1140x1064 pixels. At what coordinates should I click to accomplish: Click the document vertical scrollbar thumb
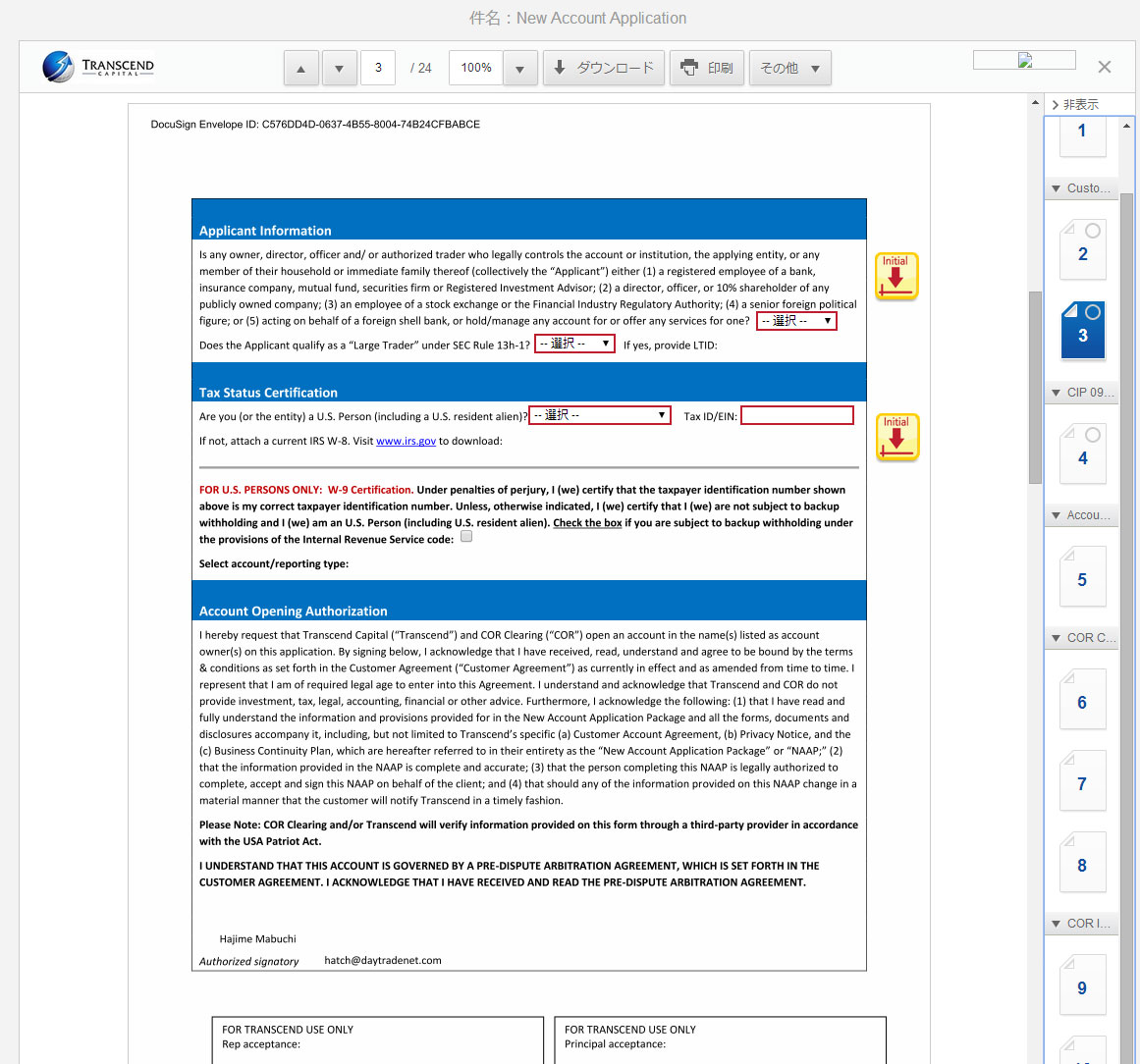coord(1035,387)
